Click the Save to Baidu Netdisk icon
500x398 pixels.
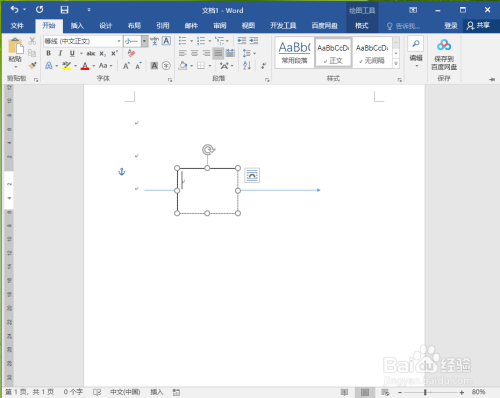pyautogui.click(x=444, y=45)
